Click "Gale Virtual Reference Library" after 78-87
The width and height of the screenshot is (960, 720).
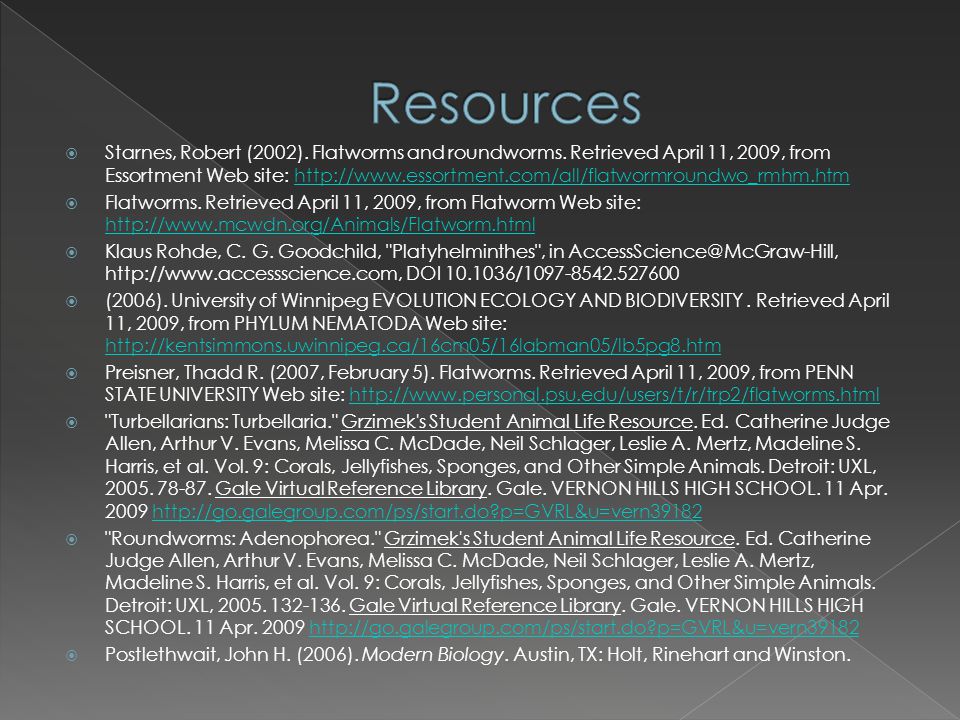351,489
